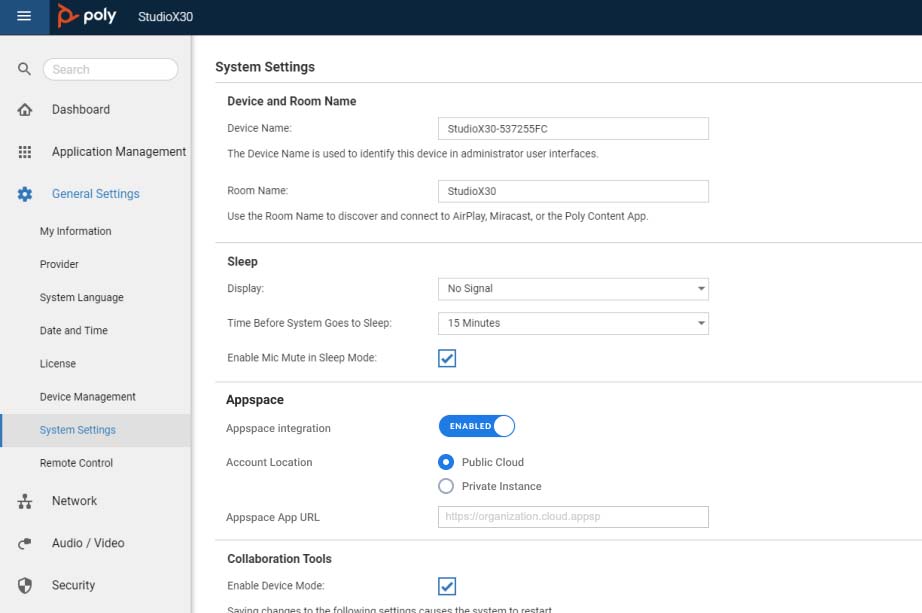
Task: Select Private Instance account location
Action: 446,486
